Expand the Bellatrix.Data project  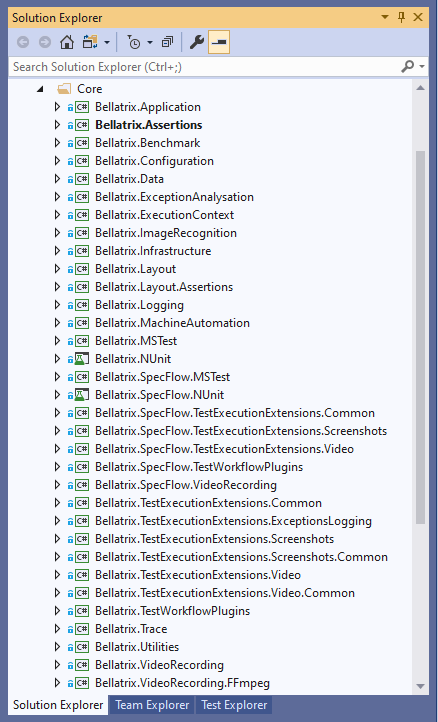click(57, 179)
